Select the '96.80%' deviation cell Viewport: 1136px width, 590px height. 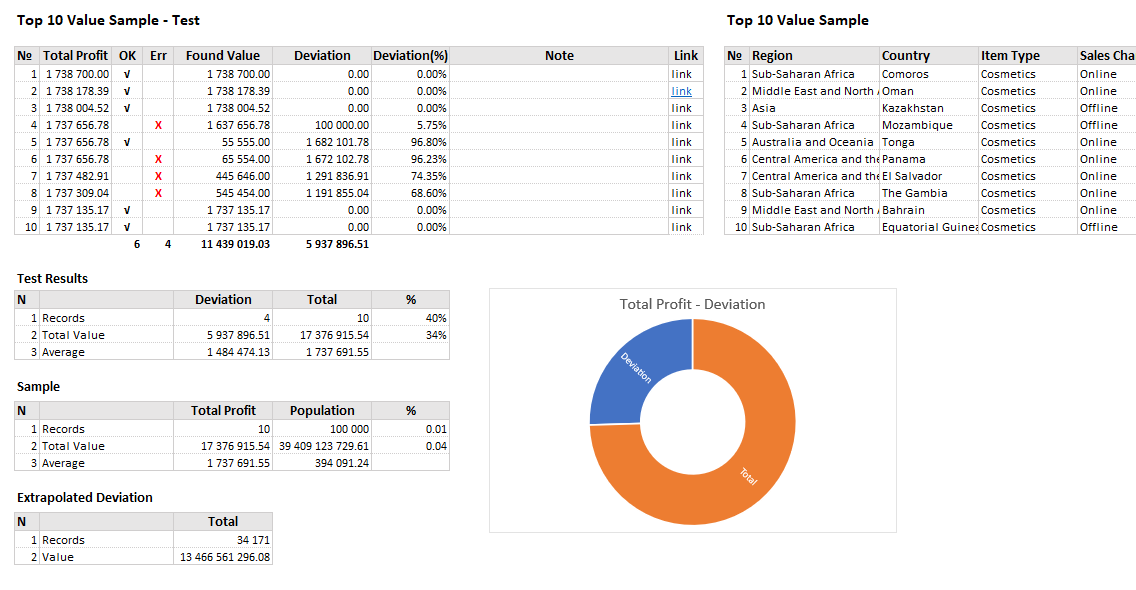coord(410,142)
